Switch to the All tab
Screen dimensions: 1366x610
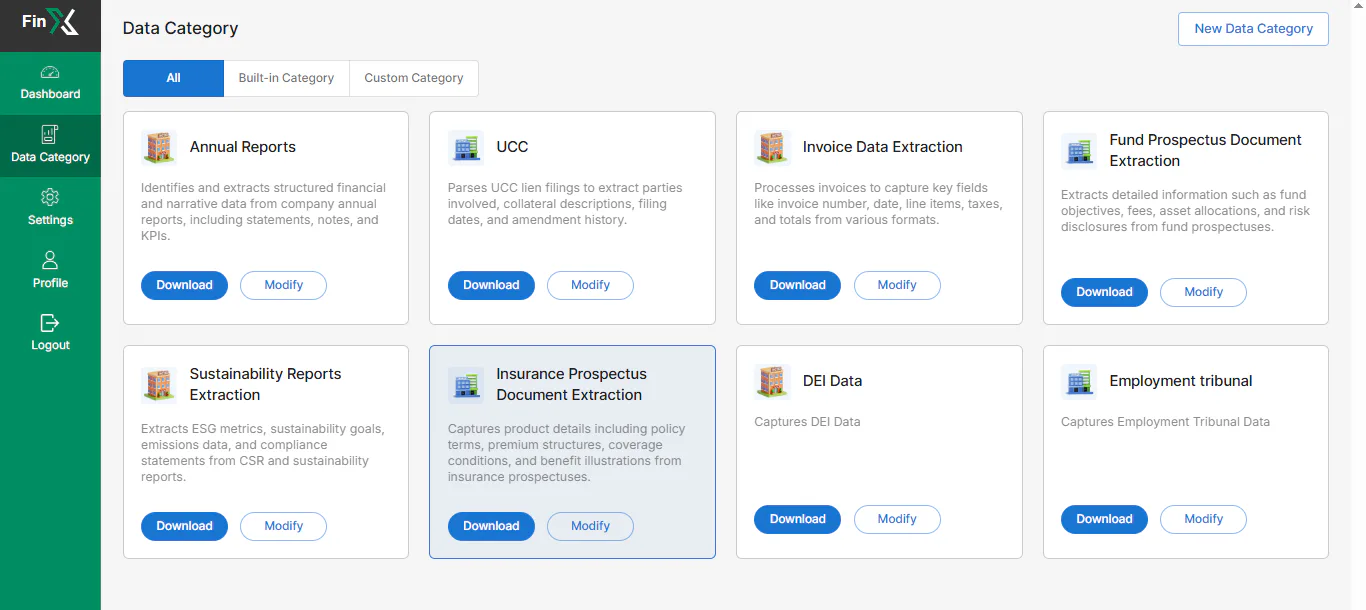click(x=173, y=78)
